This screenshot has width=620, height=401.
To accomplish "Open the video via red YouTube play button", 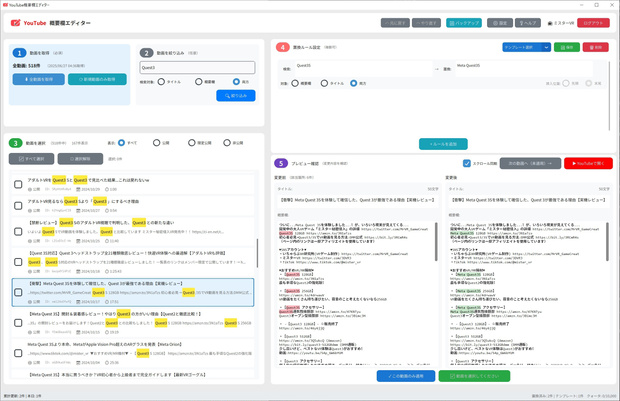I will [x=588, y=163].
